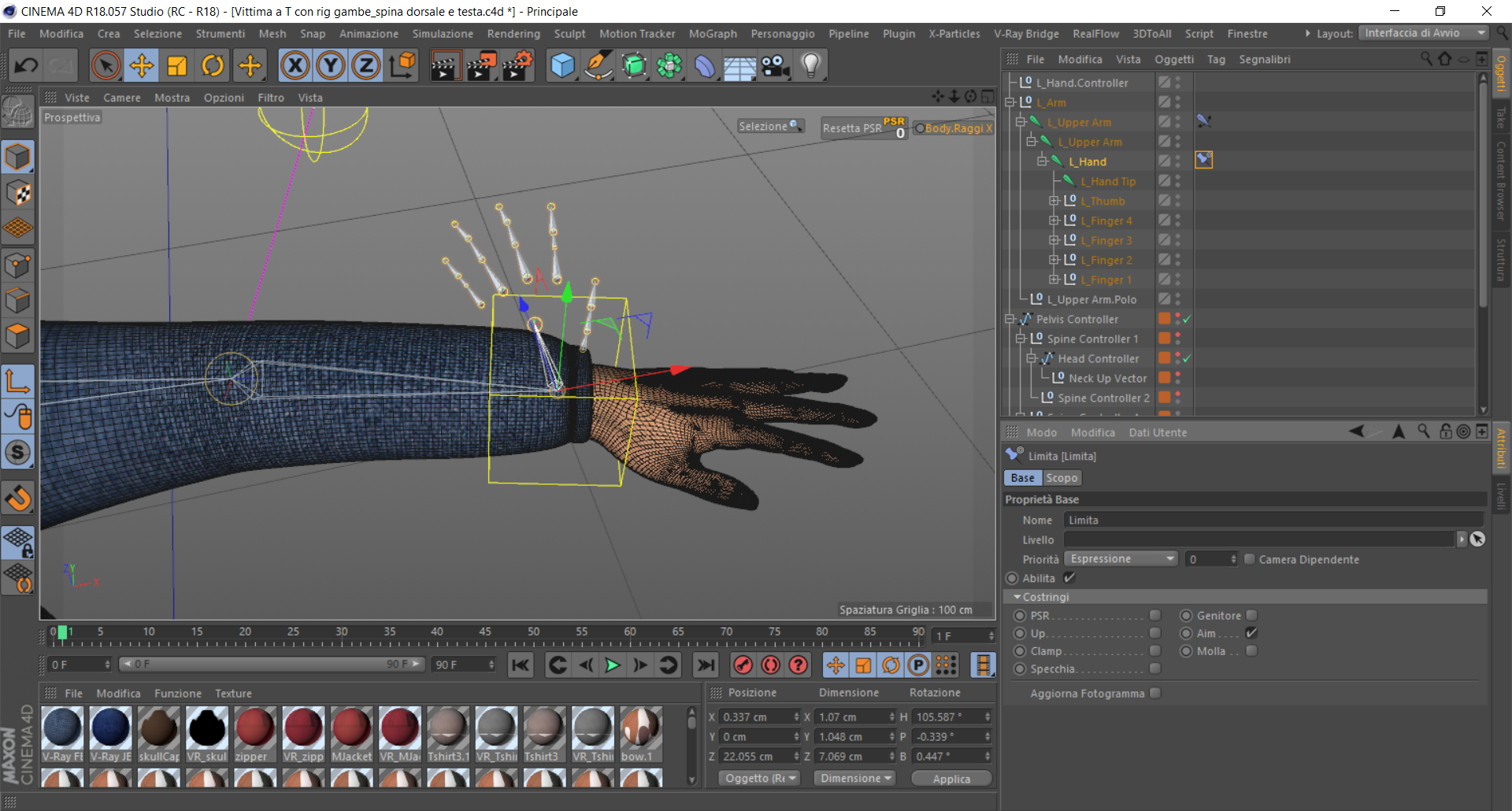Click the Selezione viewport button
The height and width of the screenshot is (811, 1512).
tap(770, 126)
